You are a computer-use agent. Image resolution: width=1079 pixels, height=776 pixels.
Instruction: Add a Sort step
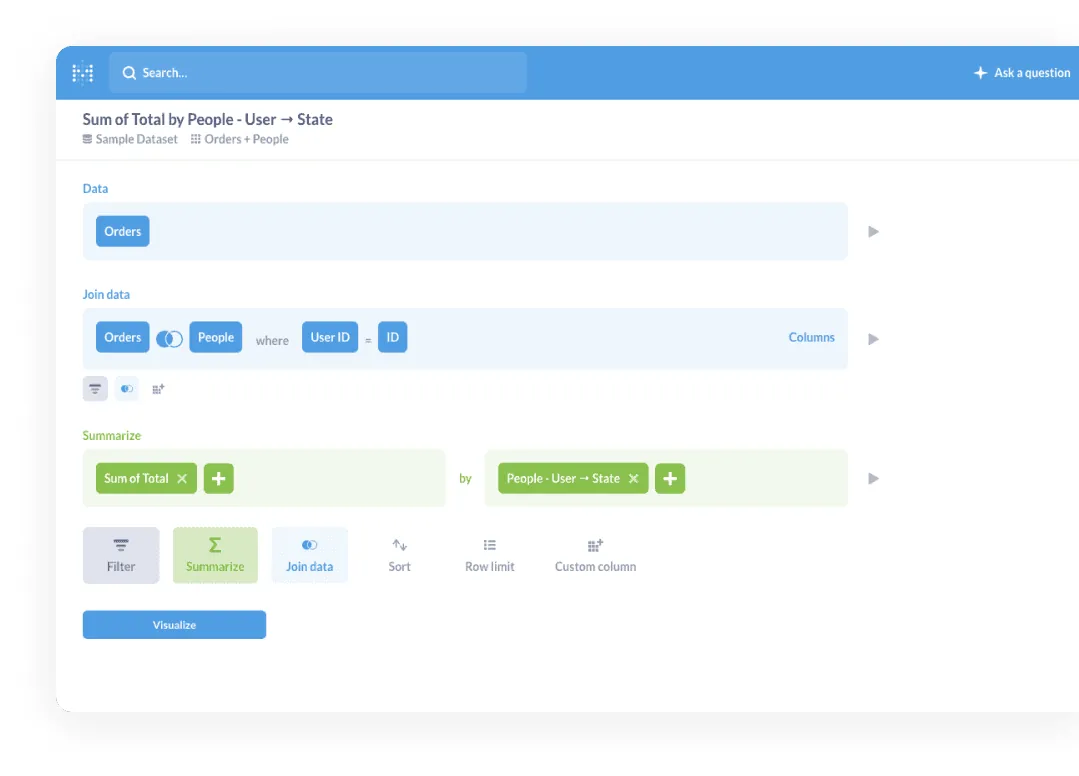click(x=399, y=555)
